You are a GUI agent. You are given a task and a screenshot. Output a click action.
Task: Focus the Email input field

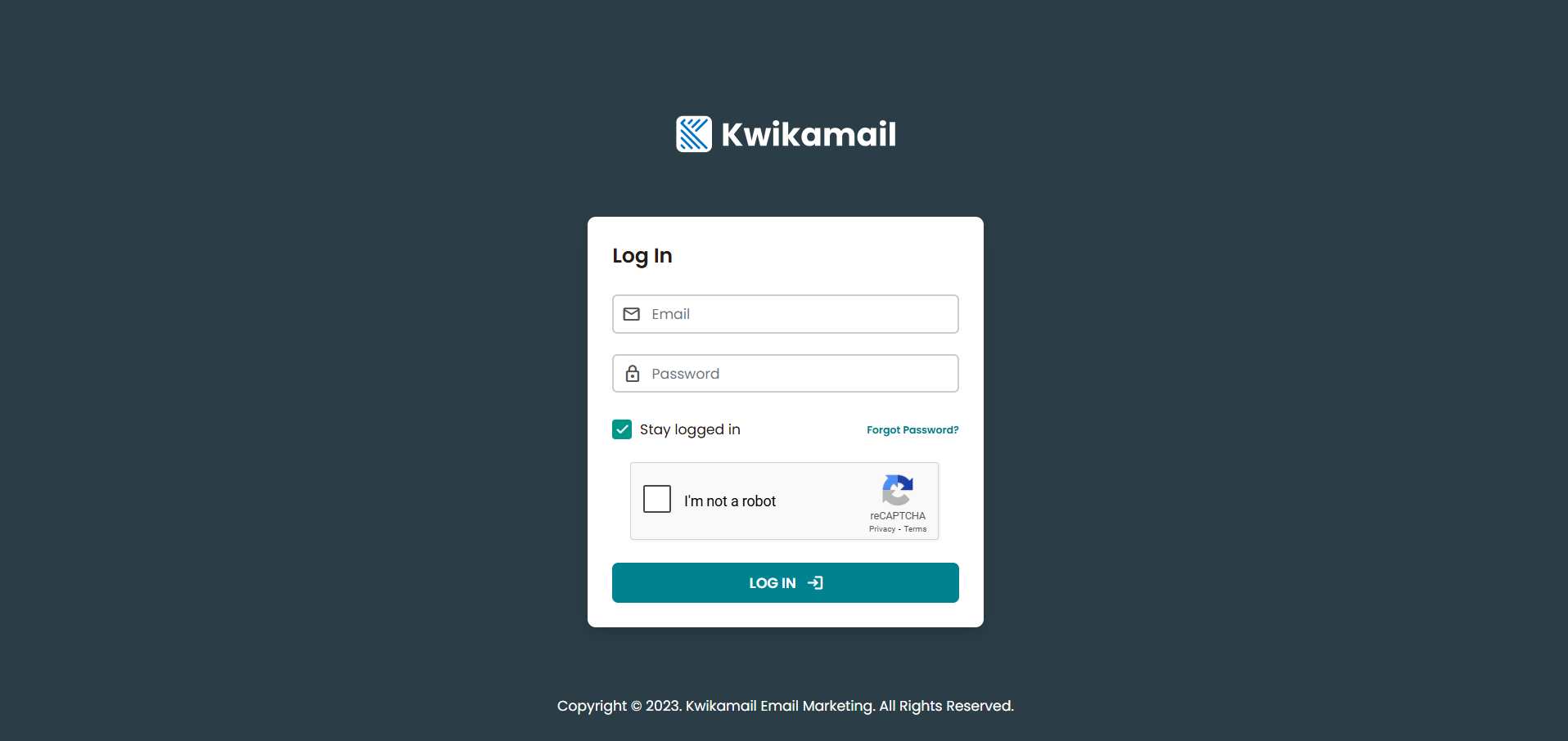coord(786,314)
